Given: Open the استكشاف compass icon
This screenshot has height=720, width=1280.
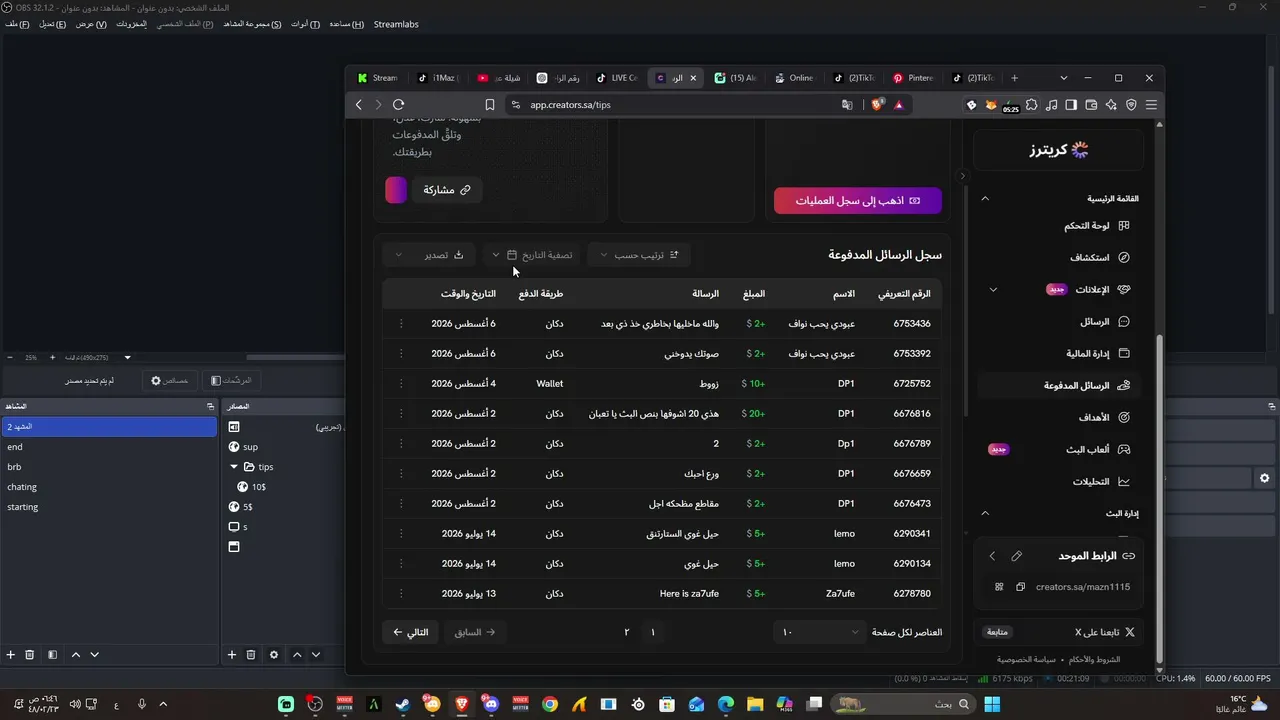Looking at the screenshot, I should pos(1124,258).
